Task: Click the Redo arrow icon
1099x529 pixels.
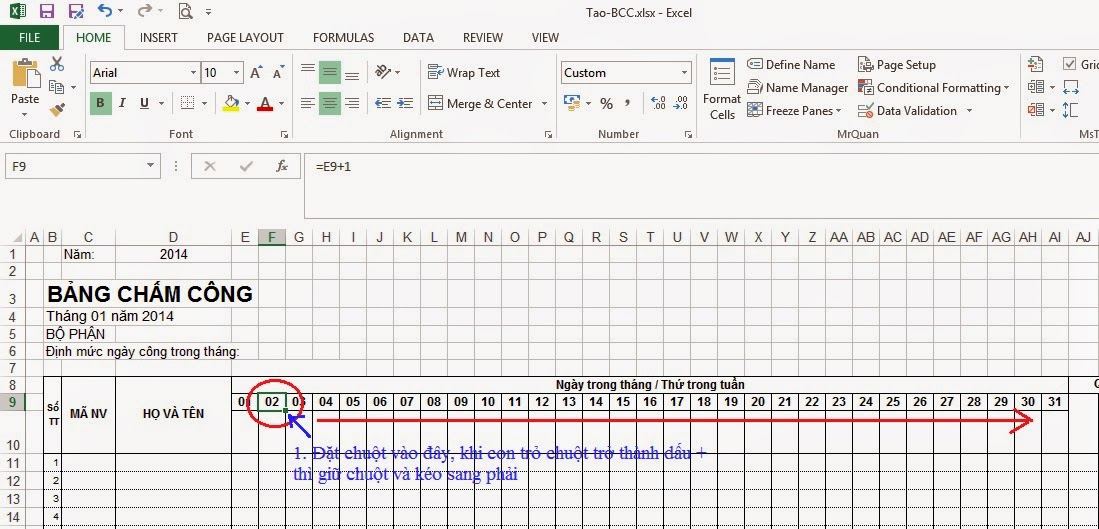Action: pos(144,11)
